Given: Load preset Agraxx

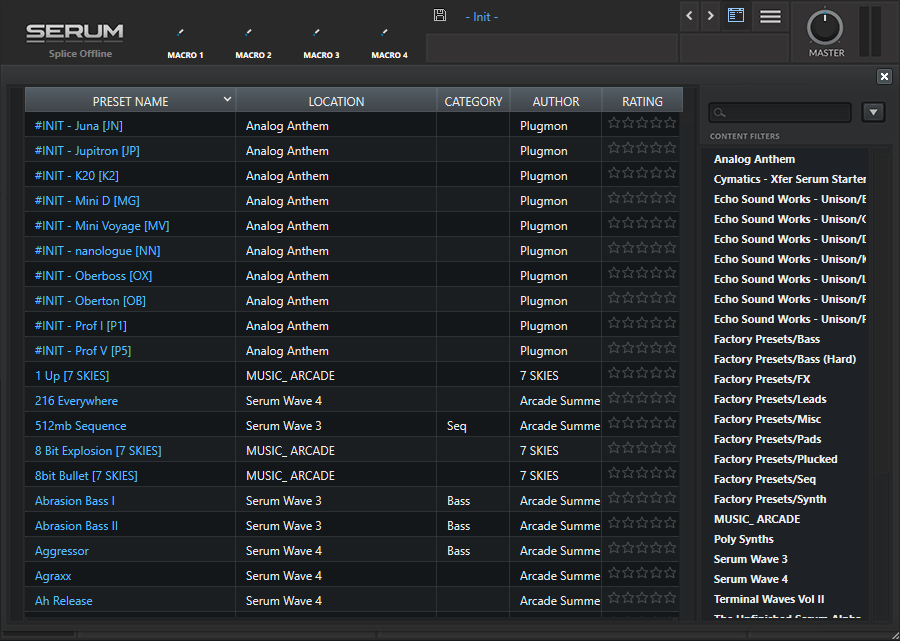Looking at the screenshot, I should click(x=53, y=576).
